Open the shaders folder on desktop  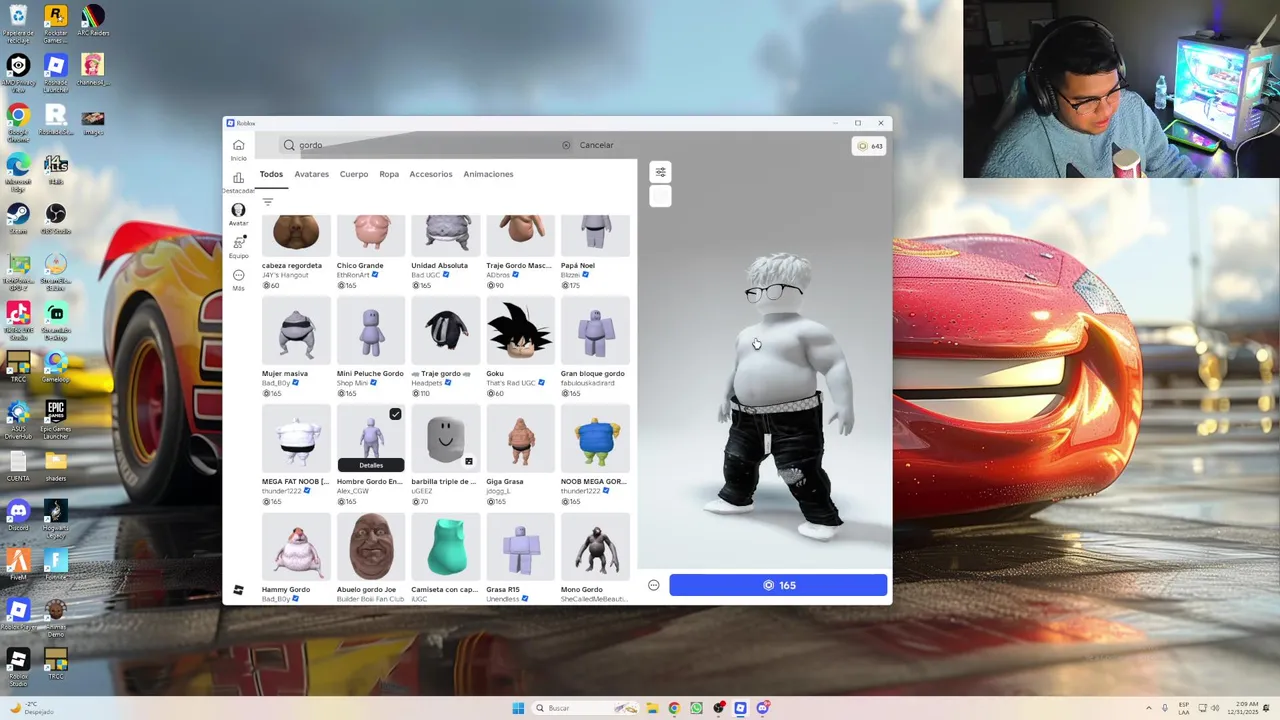56,466
